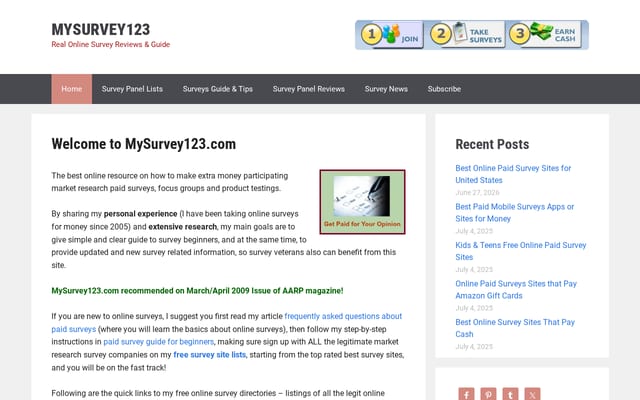Click the bold 'extensive research' text
640x400 pixels.
182,227
